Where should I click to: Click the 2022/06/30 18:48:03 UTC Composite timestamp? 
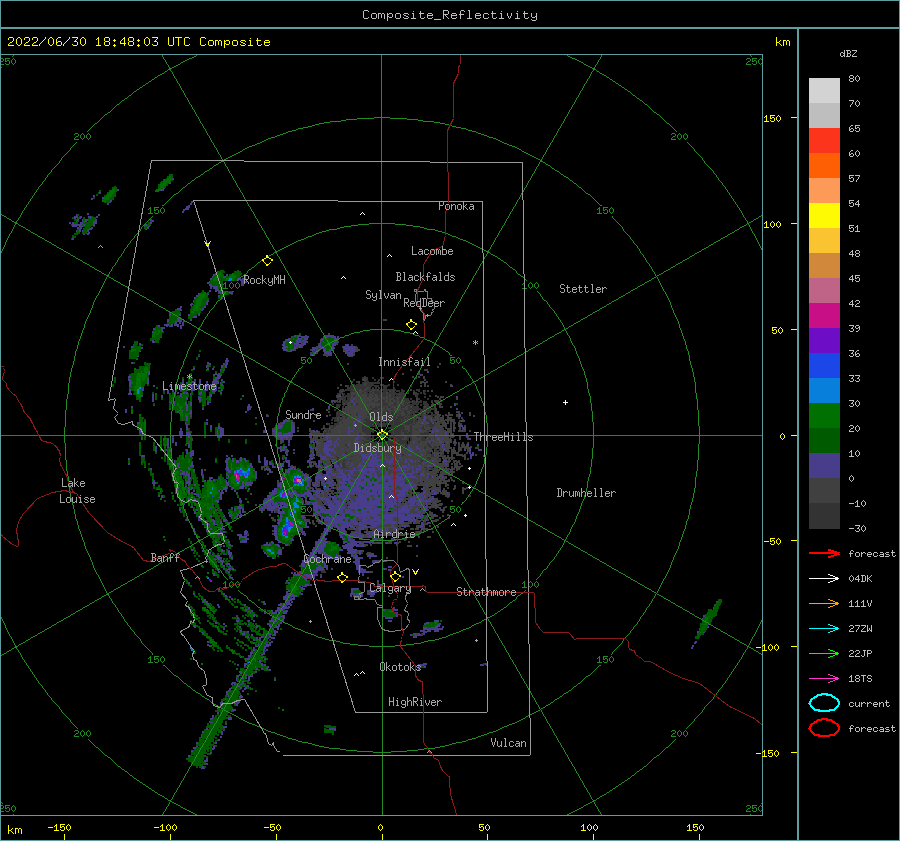pyautogui.click(x=138, y=42)
